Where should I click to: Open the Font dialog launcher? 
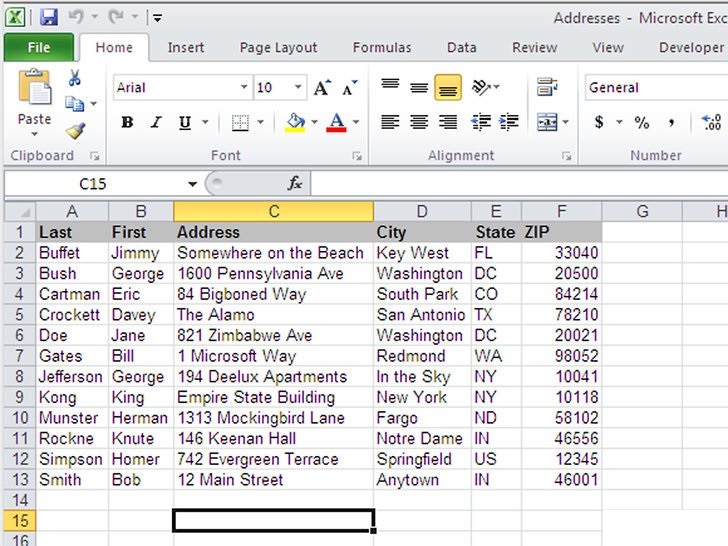[x=357, y=156]
